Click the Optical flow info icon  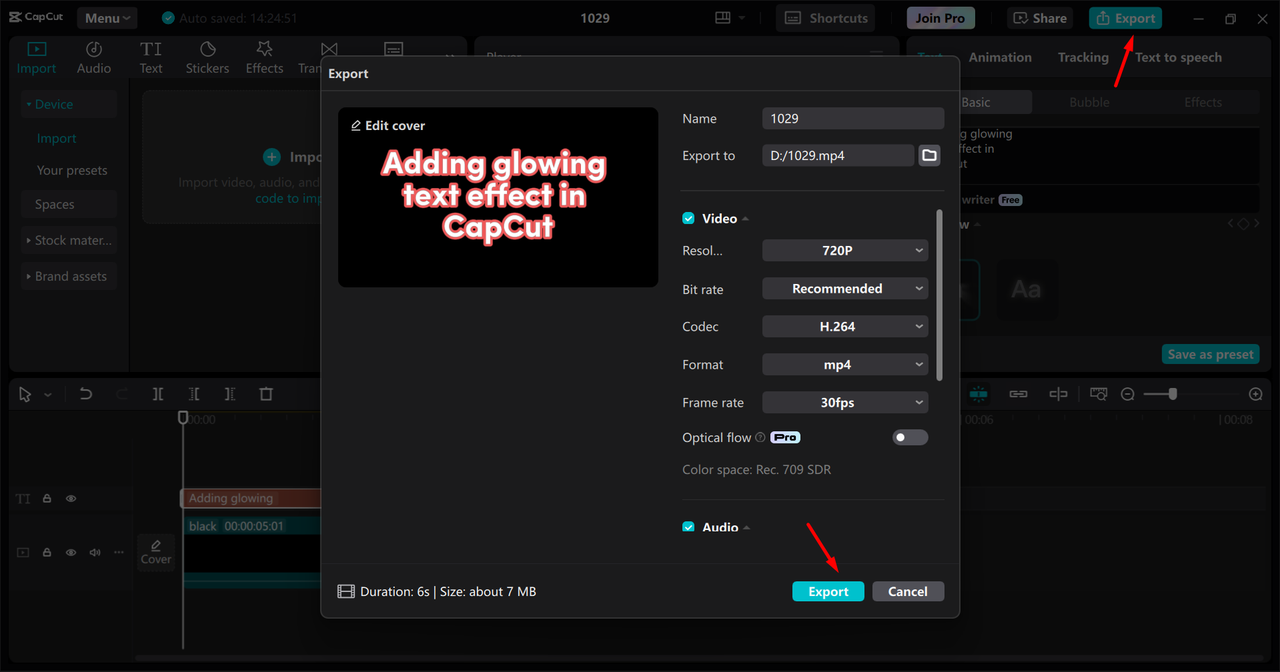(x=761, y=438)
